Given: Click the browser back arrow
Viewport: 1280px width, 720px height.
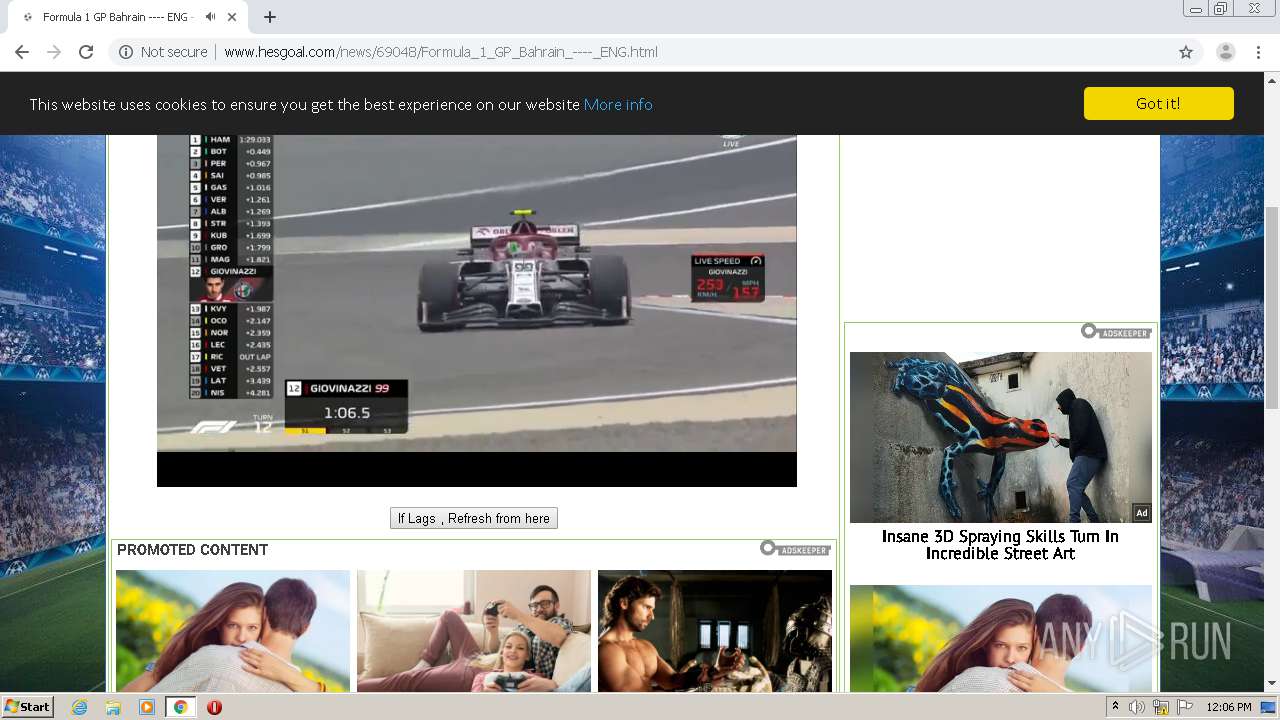Looking at the screenshot, I should coord(22,52).
